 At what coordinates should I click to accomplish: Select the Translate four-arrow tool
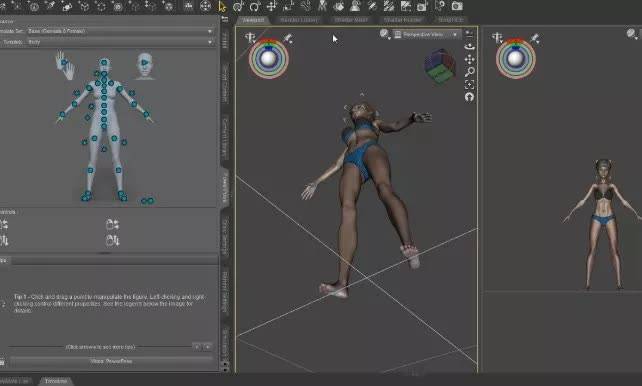(271, 7)
